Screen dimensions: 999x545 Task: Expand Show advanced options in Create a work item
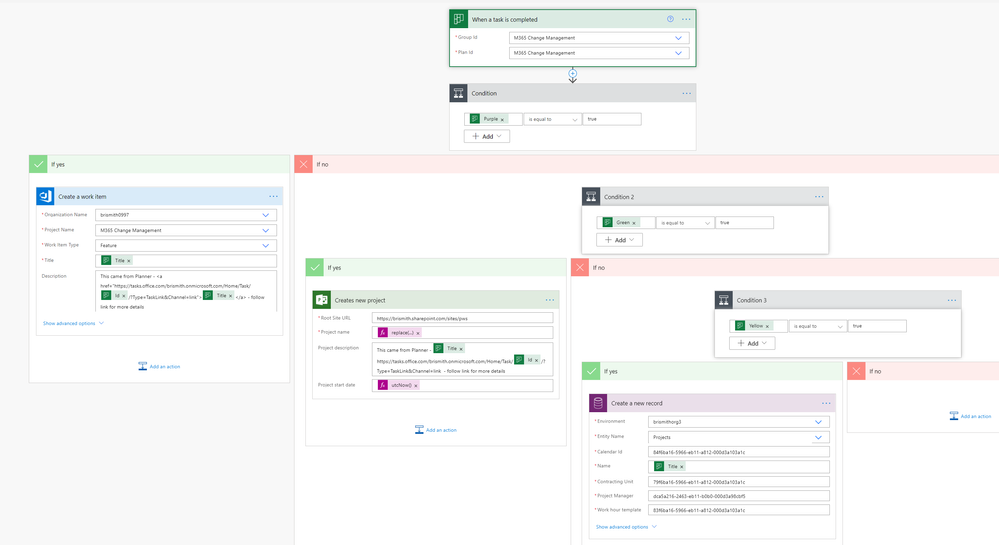(73, 323)
